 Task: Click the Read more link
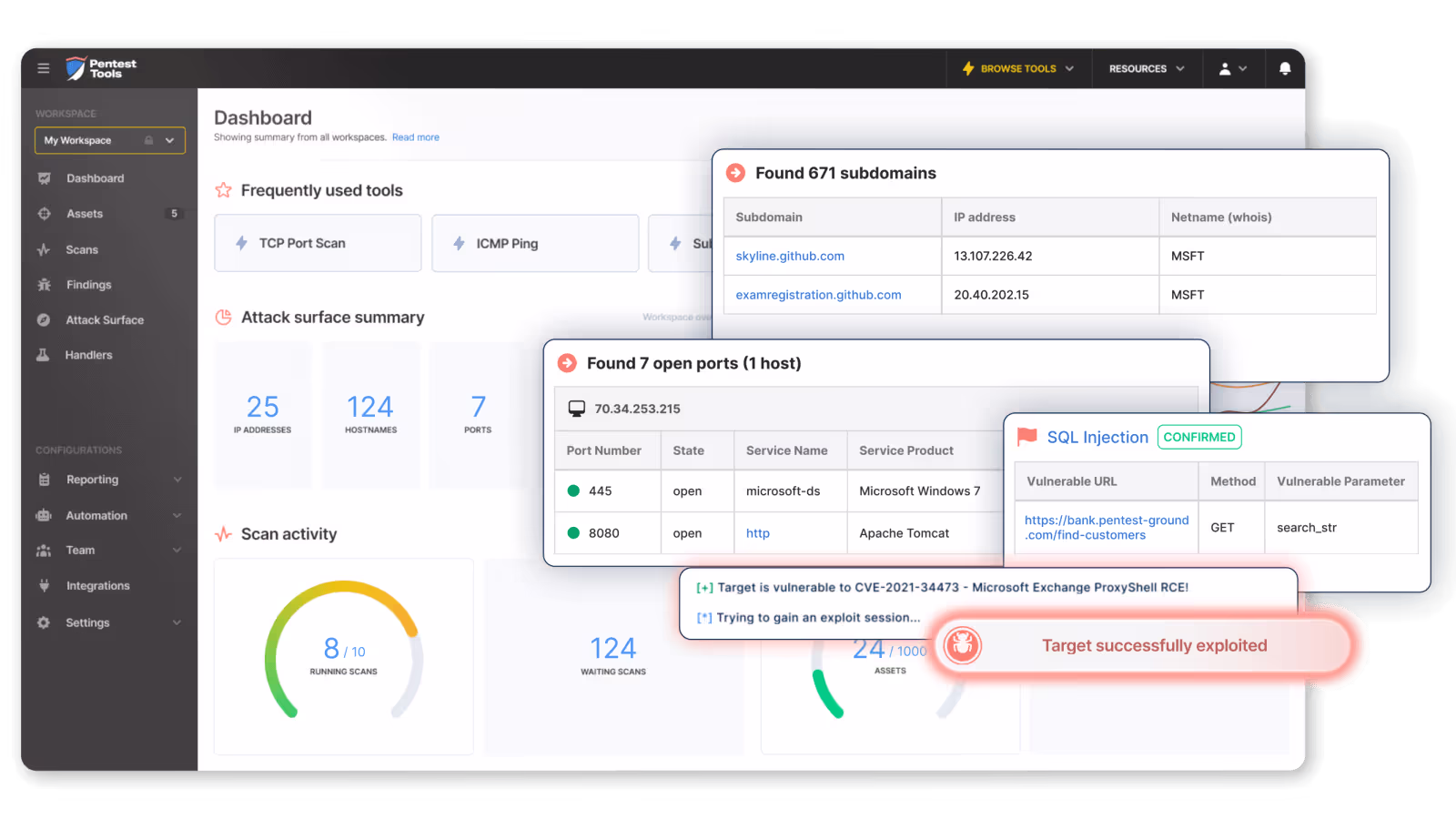pos(416,137)
